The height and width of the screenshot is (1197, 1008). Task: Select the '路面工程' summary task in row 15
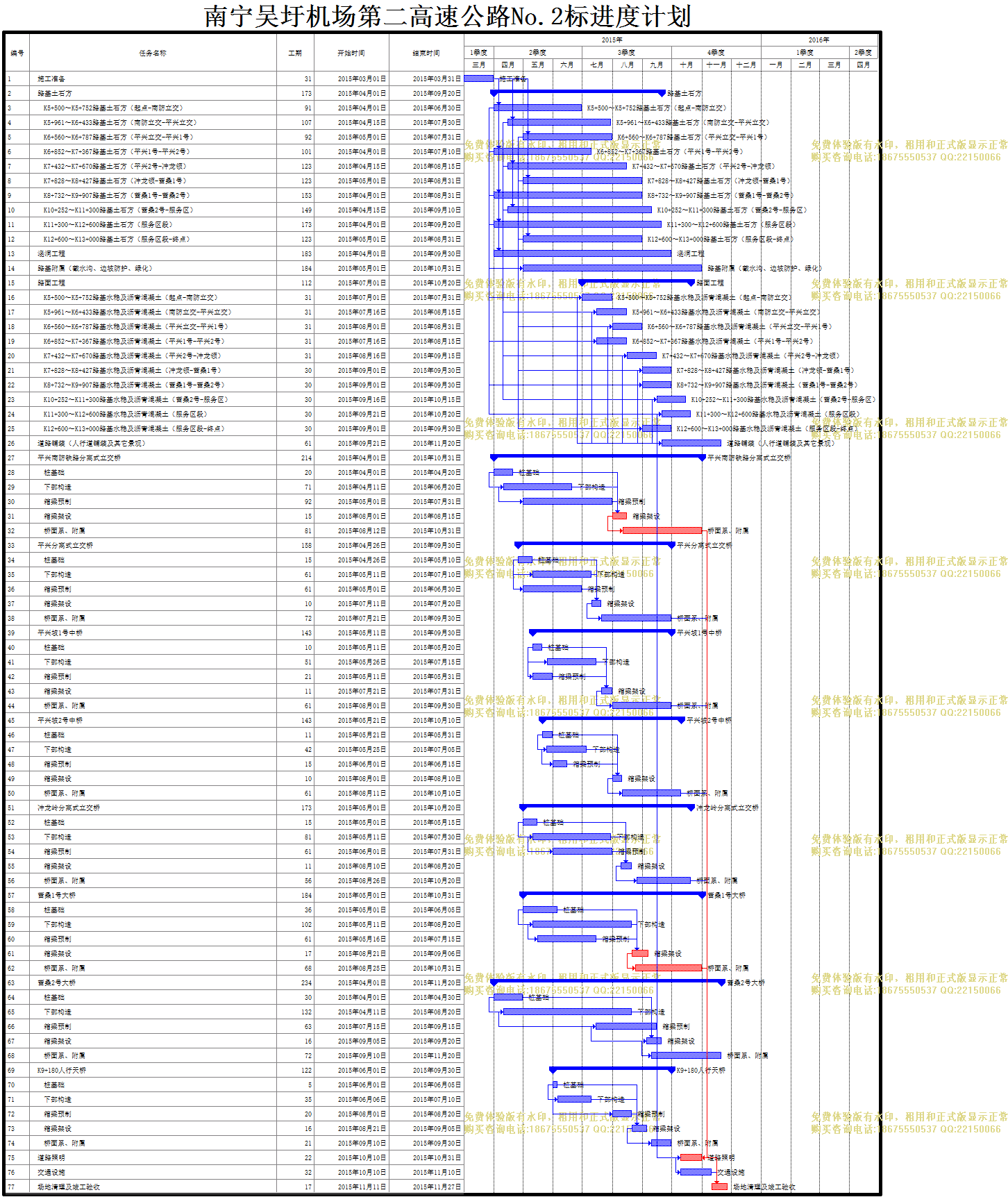(x=51, y=283)
